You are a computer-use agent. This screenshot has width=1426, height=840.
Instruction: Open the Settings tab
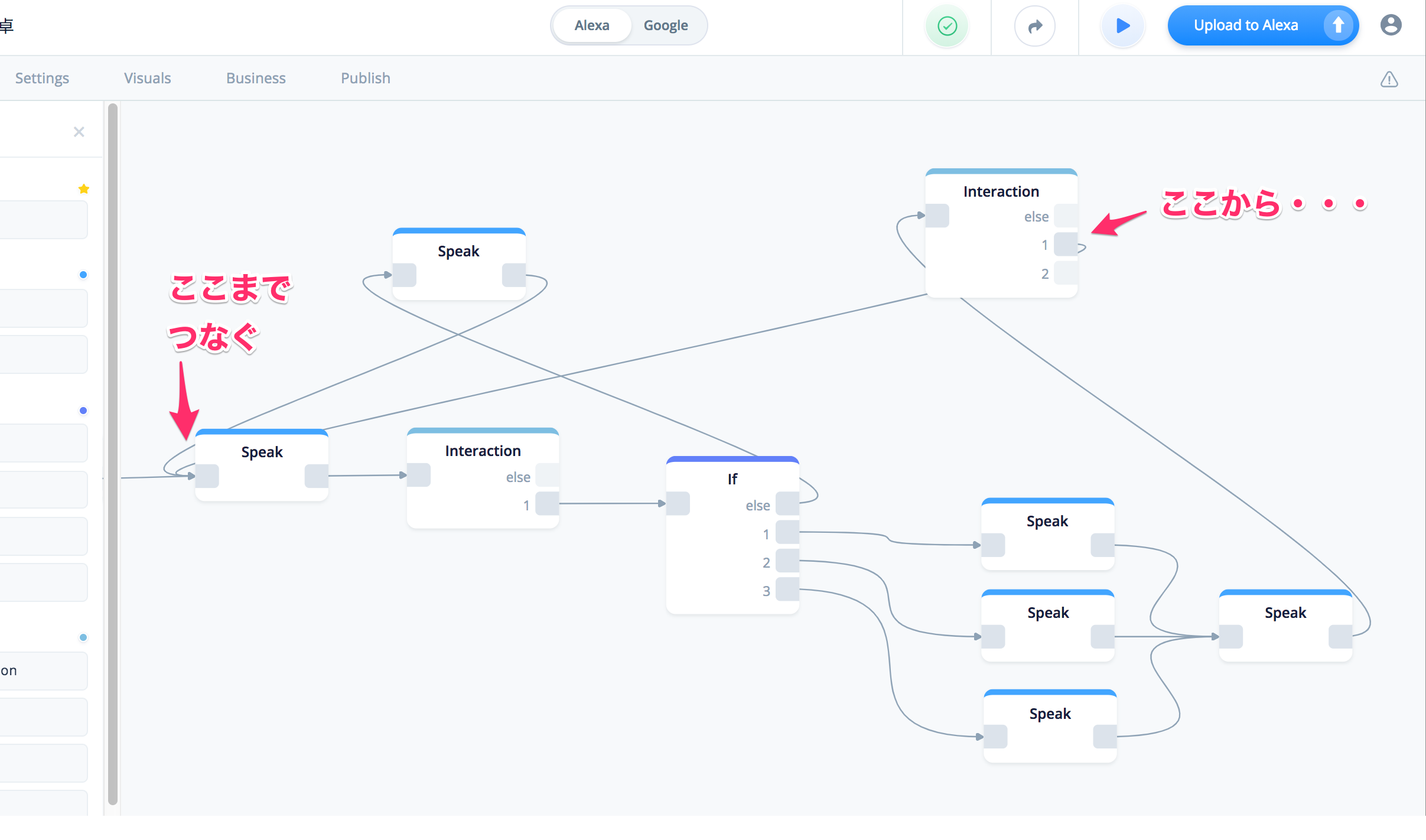(x=42, y=78)
